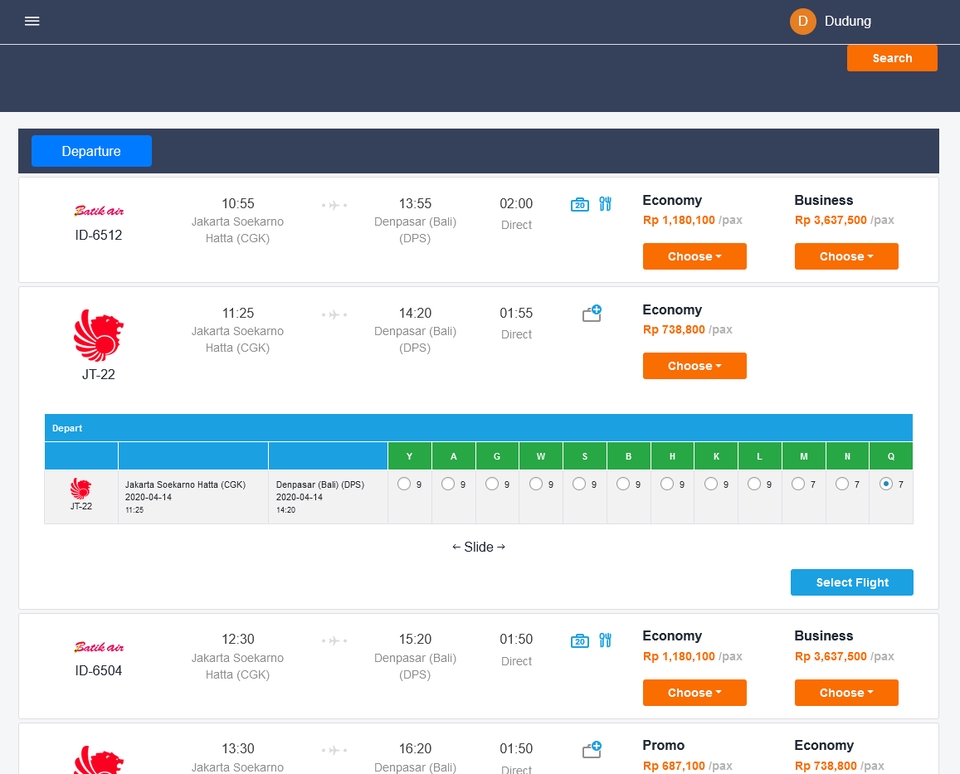Click add-baggage icon on flight JT-22
Image resolution: width=960 pixels, height=774 pixels.
click(x=592, y=314)
